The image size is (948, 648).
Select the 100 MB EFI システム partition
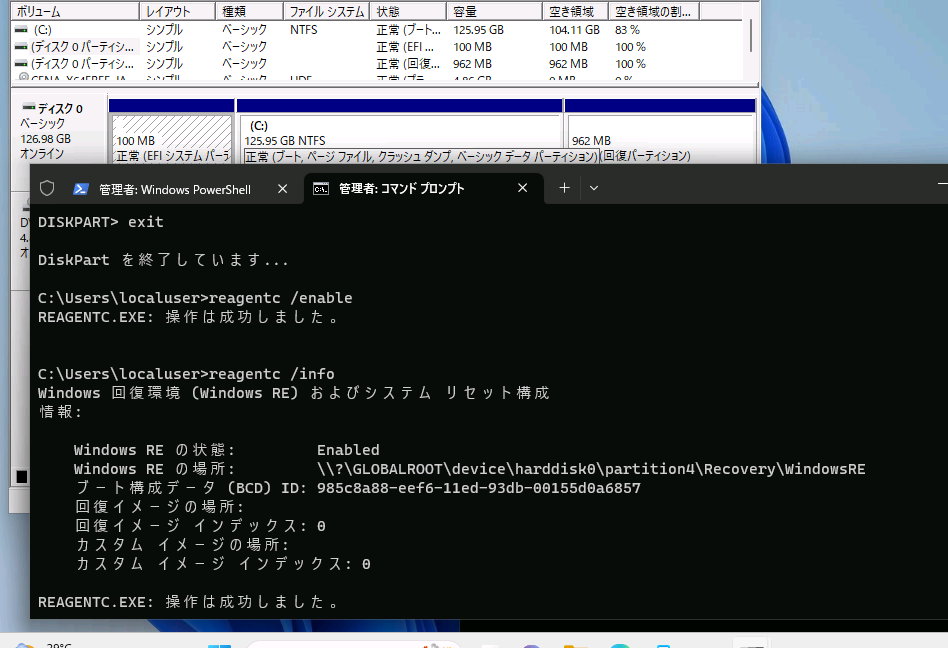point(170,130)
